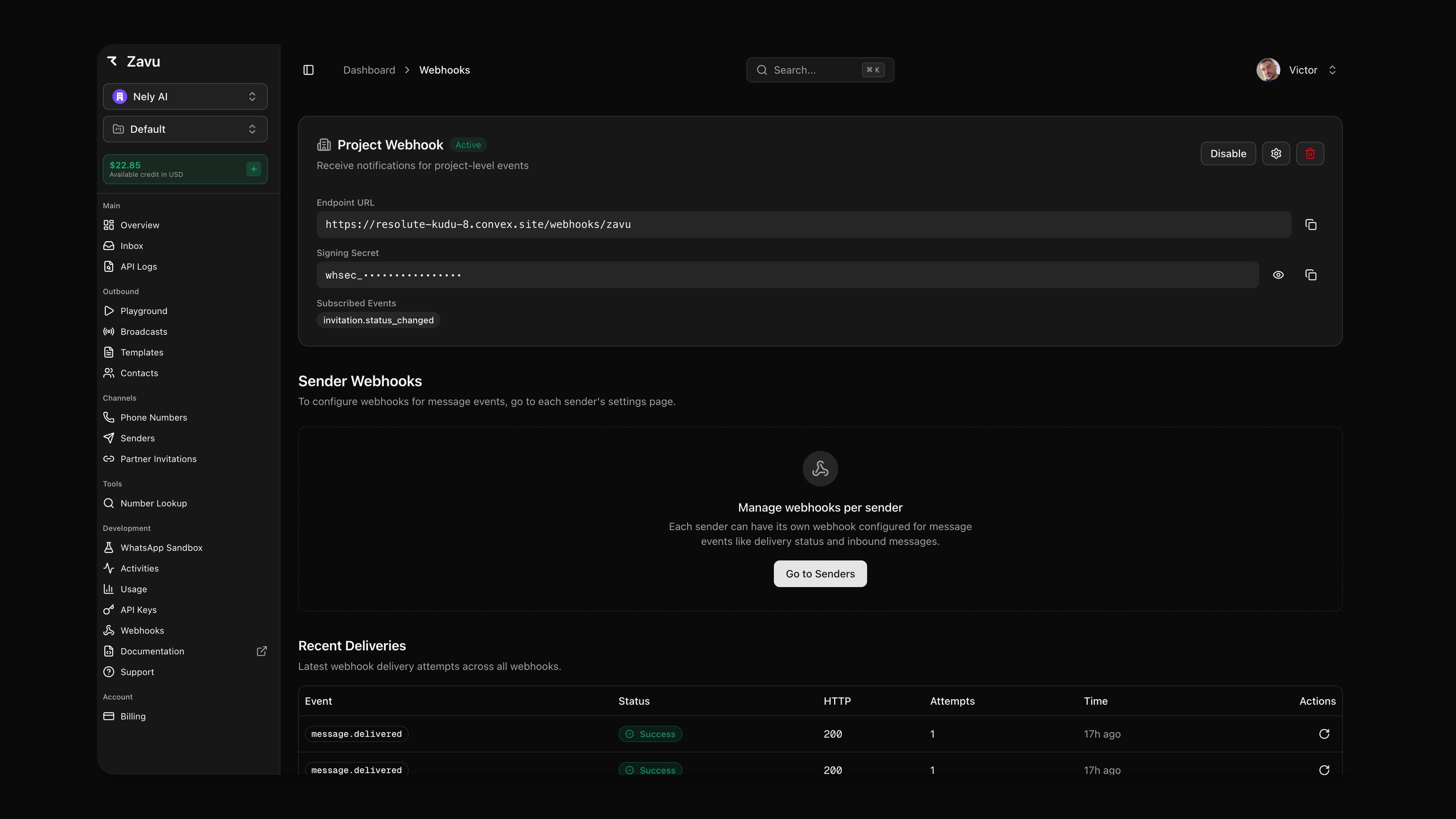1456x819 pixels.
Task: Open WhatsApp Sandbox in sidebar
Action: coord(161,548)
